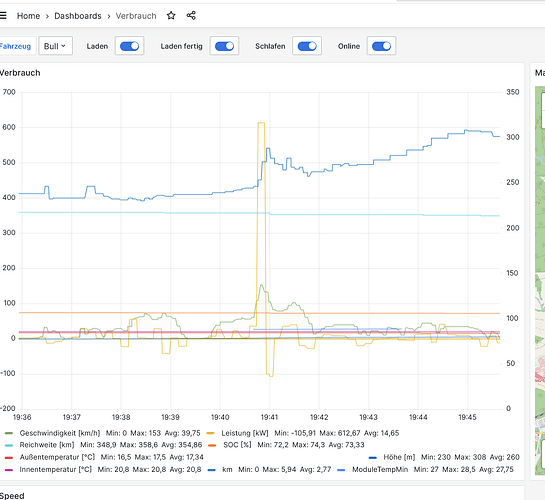Viewport: 545px width, 500px height.
Task: Toggle Außentemperatur [°C] legend series
Action: tap(57, 457)
